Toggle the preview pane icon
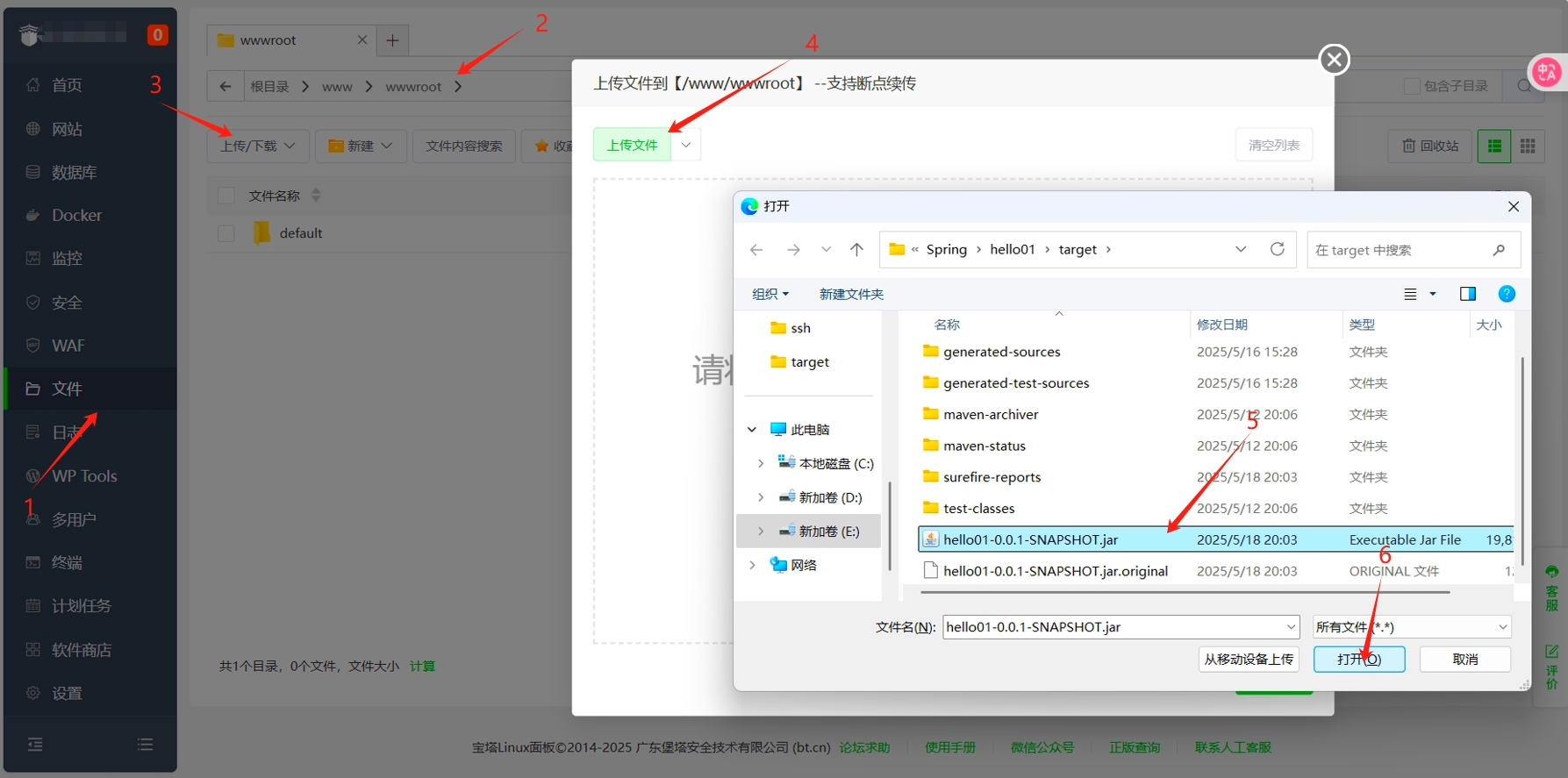The height and width of the screenshot is (778, 1568). point(1467,294)
